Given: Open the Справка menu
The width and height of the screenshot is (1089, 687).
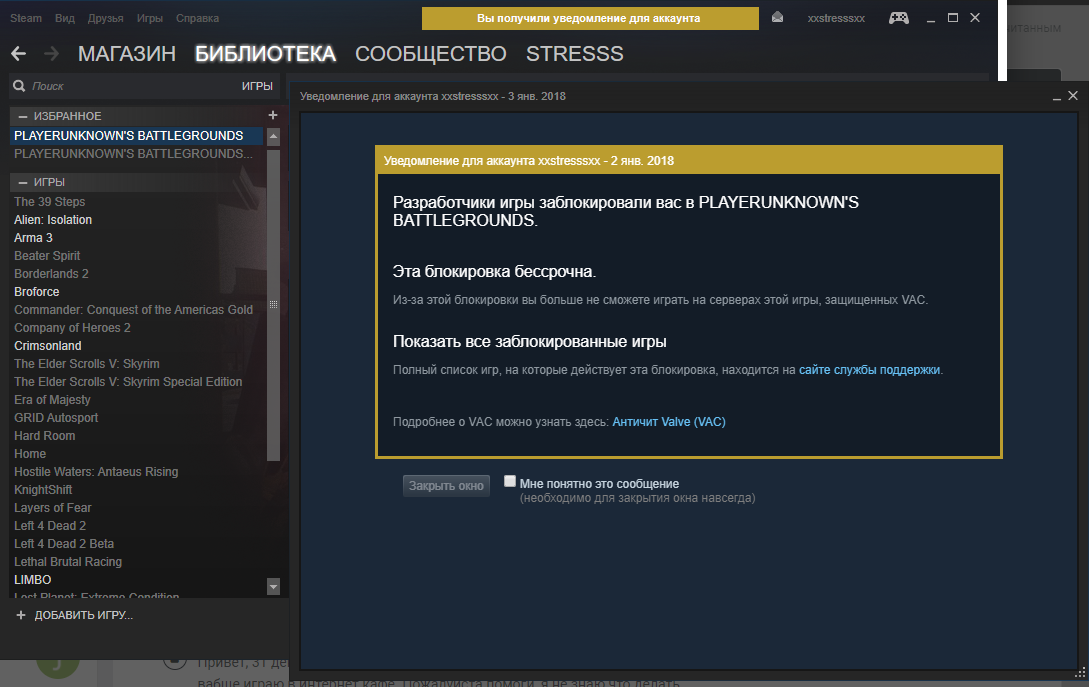Looking at the screenshot, I should tap(197, 18).
